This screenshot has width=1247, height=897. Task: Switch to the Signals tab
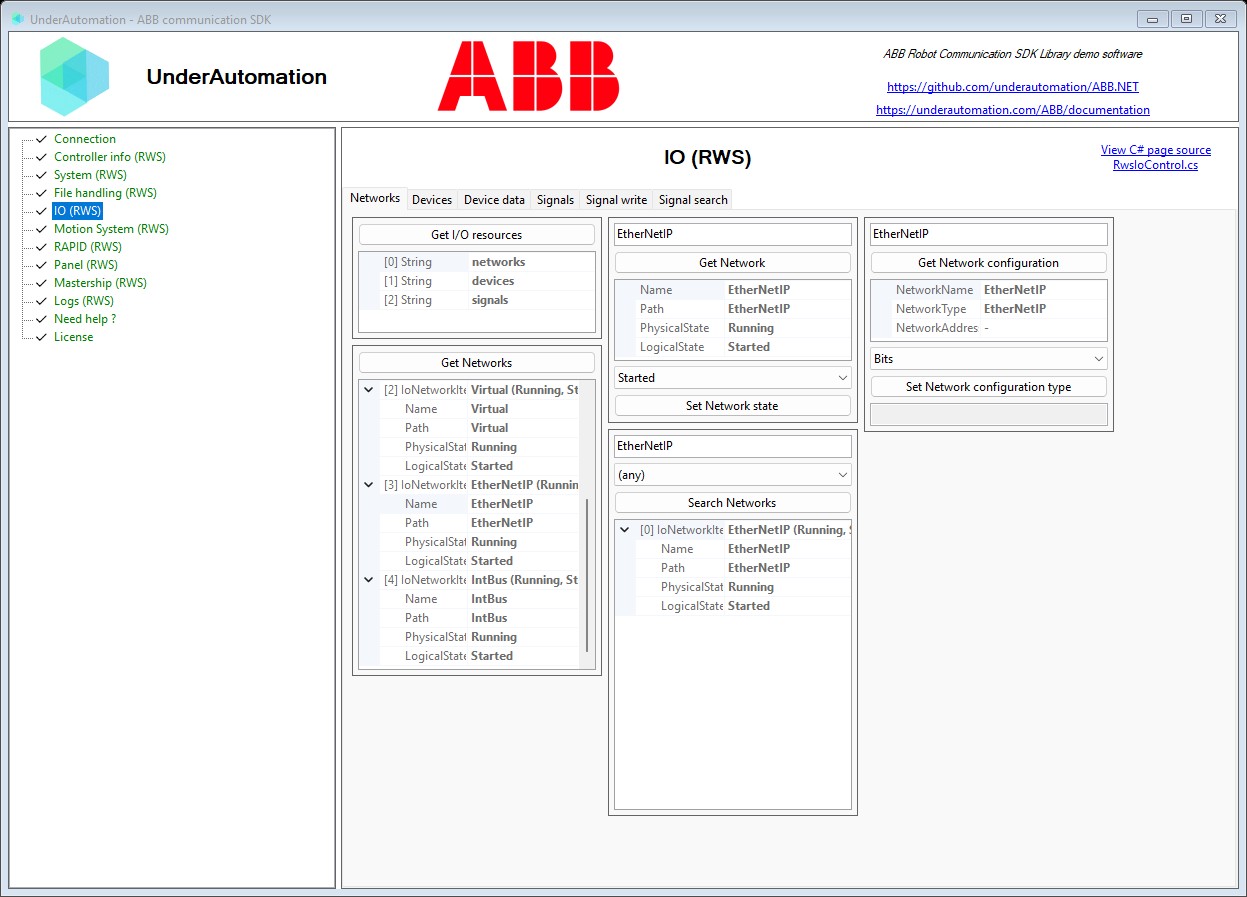coord(555,200)
